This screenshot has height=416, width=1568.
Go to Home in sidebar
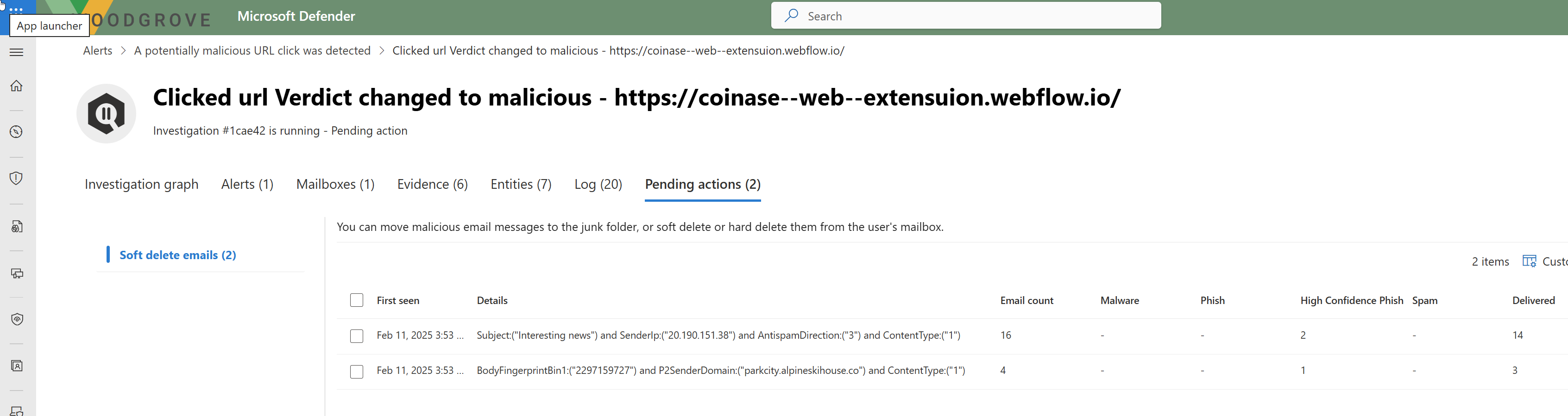pyautogui.click(x=17, y=86)
